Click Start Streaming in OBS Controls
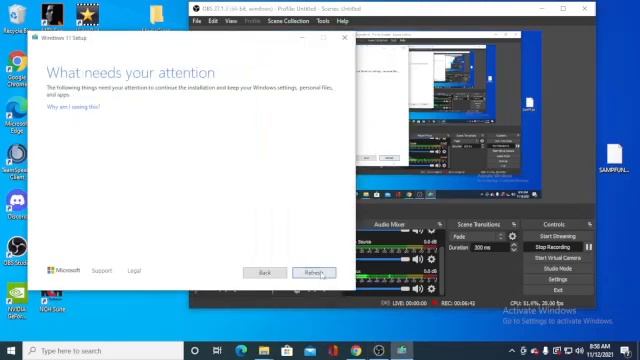This screenshot has width=640, height=360. click(558, 236)
